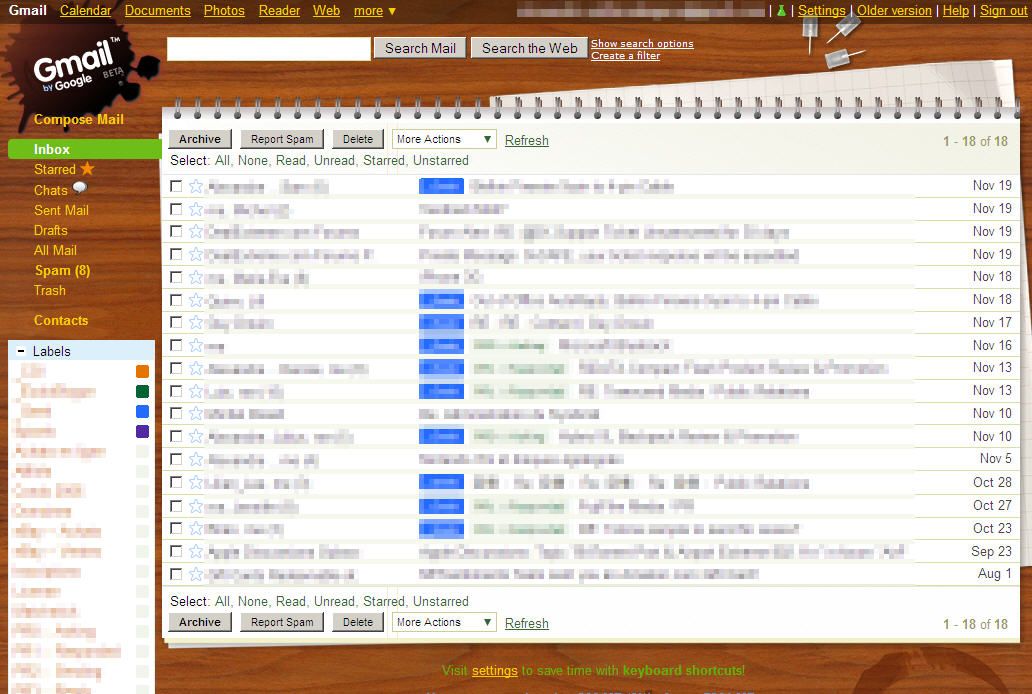Click Compose Mail

point(78,119)
